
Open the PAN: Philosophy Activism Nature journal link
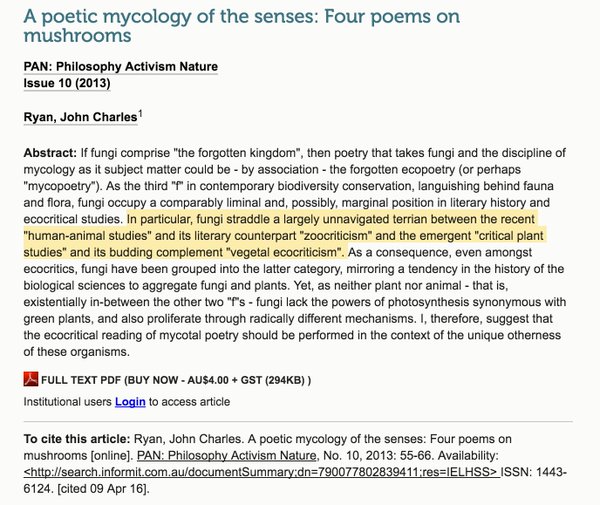(121, 67)
